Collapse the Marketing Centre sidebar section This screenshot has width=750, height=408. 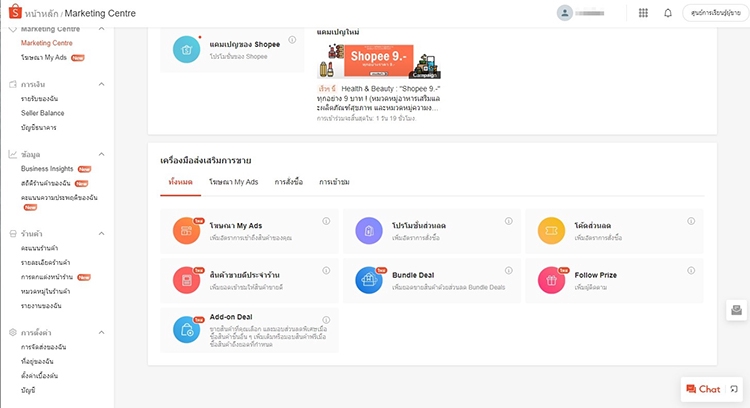coord(101,29)
